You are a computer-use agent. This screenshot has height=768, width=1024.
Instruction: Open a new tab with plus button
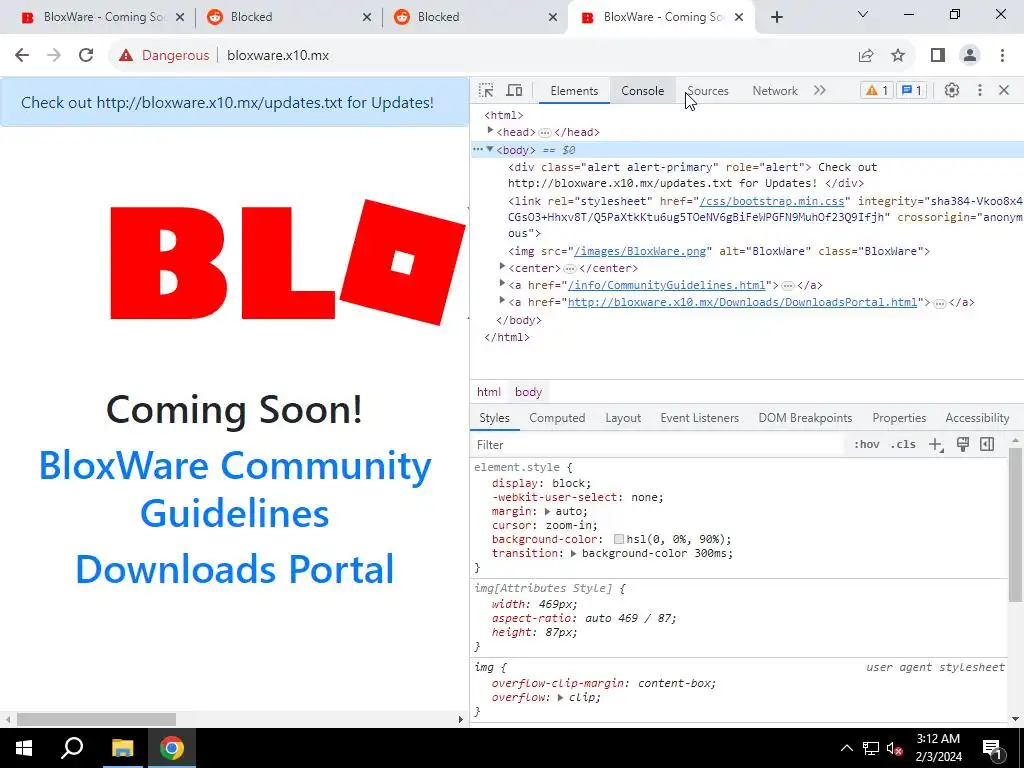tap(776, 18)
